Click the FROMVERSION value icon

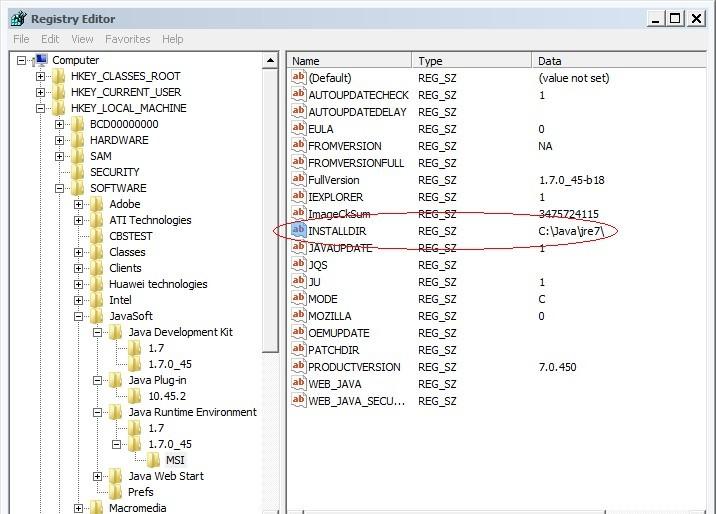click(x=298, y=145)
